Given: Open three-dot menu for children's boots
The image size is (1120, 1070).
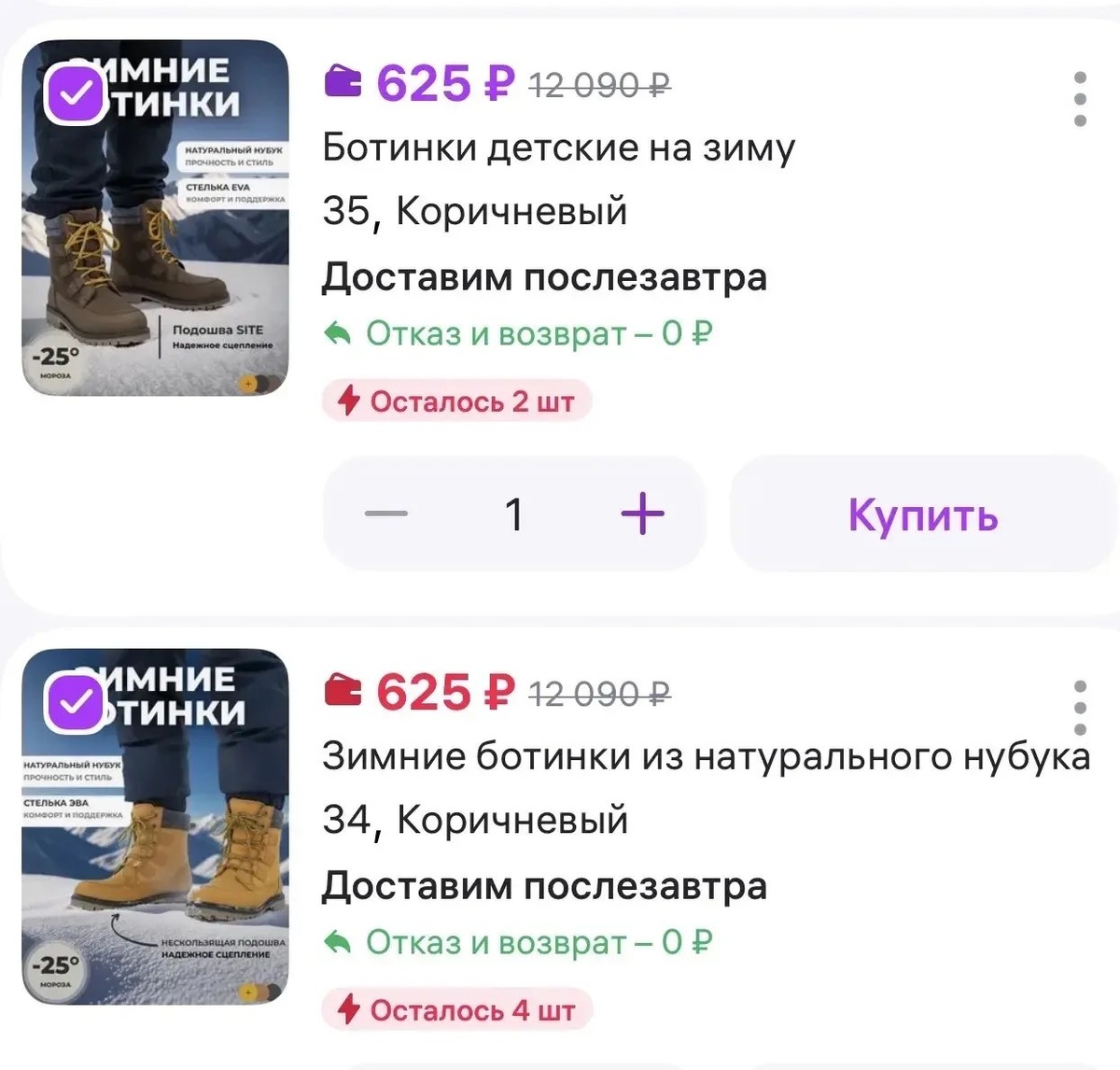Looking at the screenshot, I should (1080, 99).
